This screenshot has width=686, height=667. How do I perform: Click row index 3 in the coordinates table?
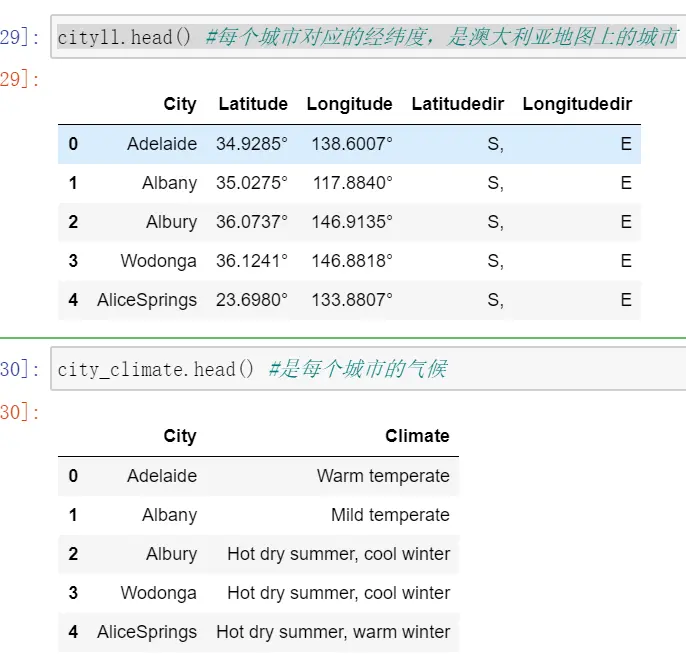click(73, 261)
